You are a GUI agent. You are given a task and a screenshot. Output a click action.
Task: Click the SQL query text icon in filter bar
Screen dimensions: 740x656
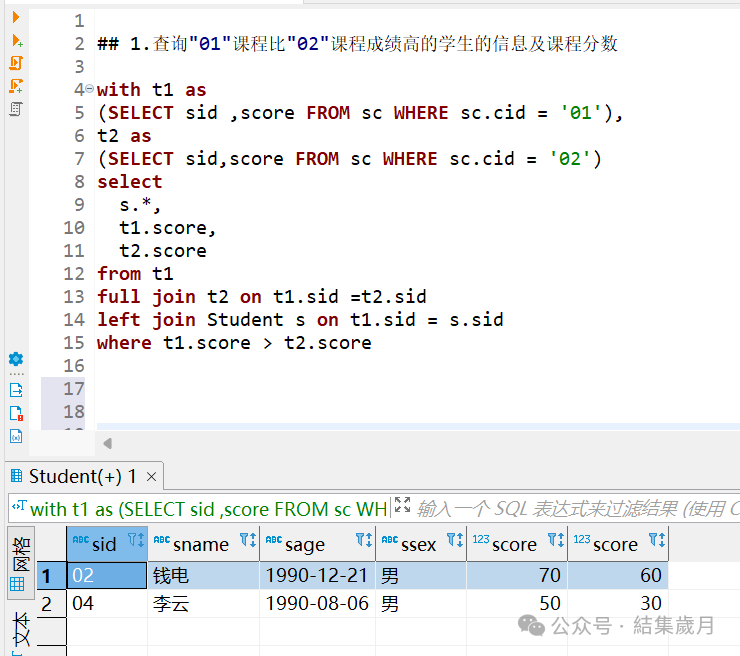pyautogui.click(x=19, y=506)
